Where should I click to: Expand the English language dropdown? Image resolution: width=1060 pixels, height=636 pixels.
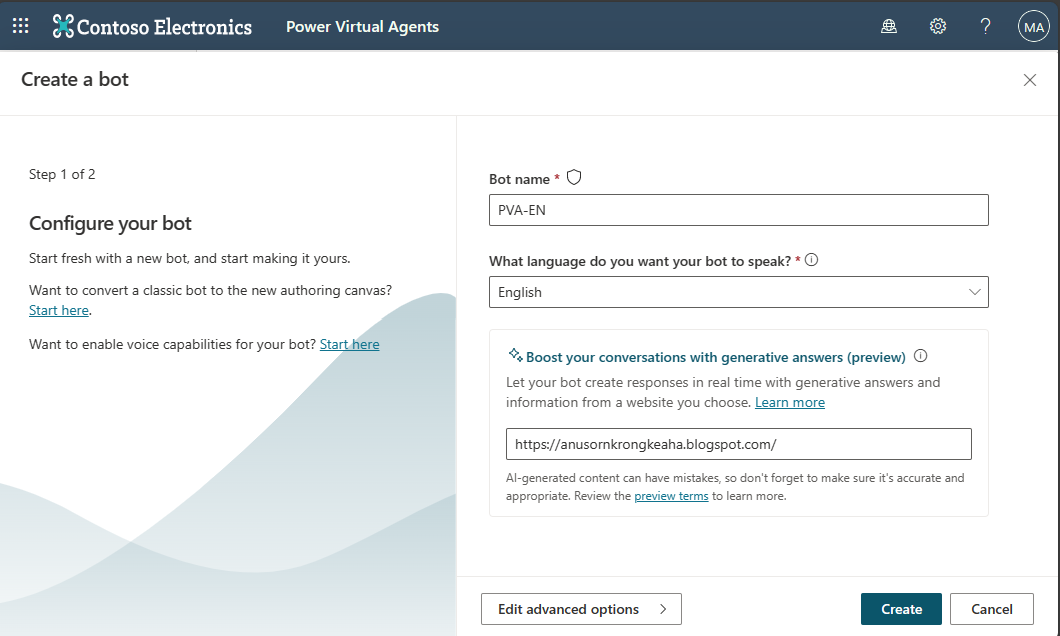coord(738,292)
